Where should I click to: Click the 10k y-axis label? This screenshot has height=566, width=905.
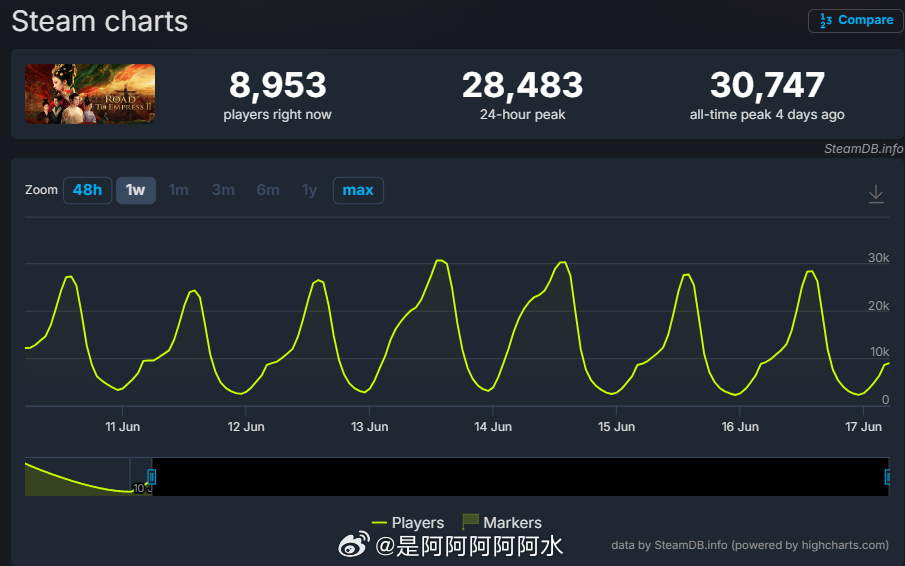pos(880,352)
